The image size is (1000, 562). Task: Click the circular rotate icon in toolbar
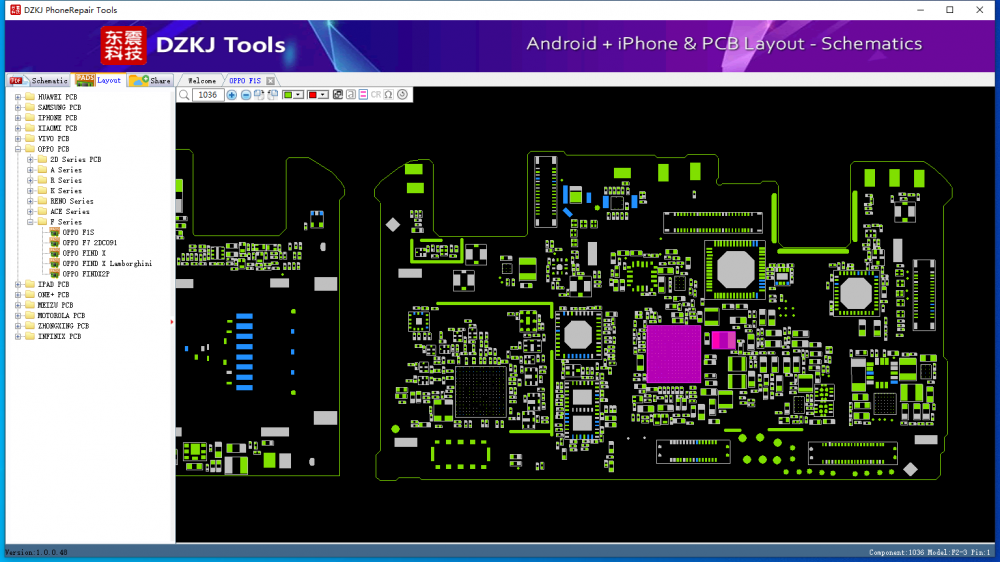coord(402,95)
